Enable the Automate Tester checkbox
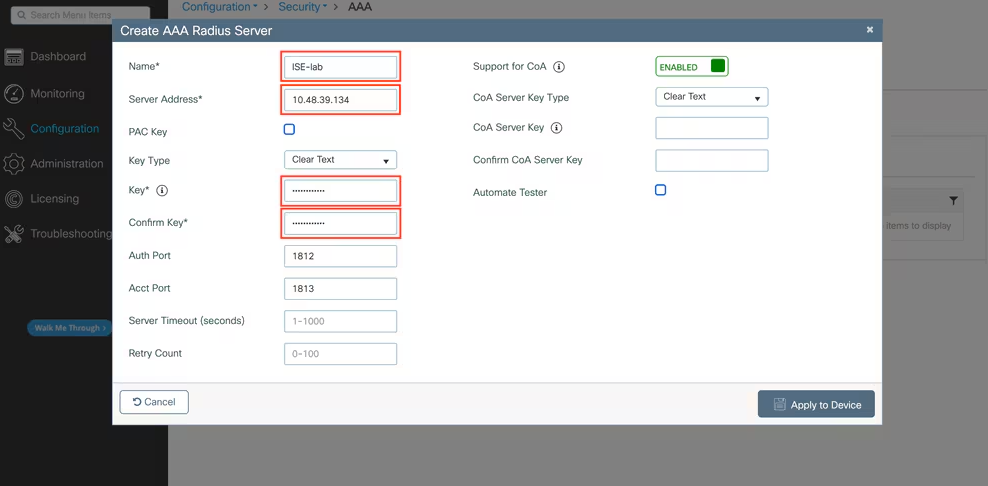Viewport: 988px width, 486px height. click(x=660, y=190)
